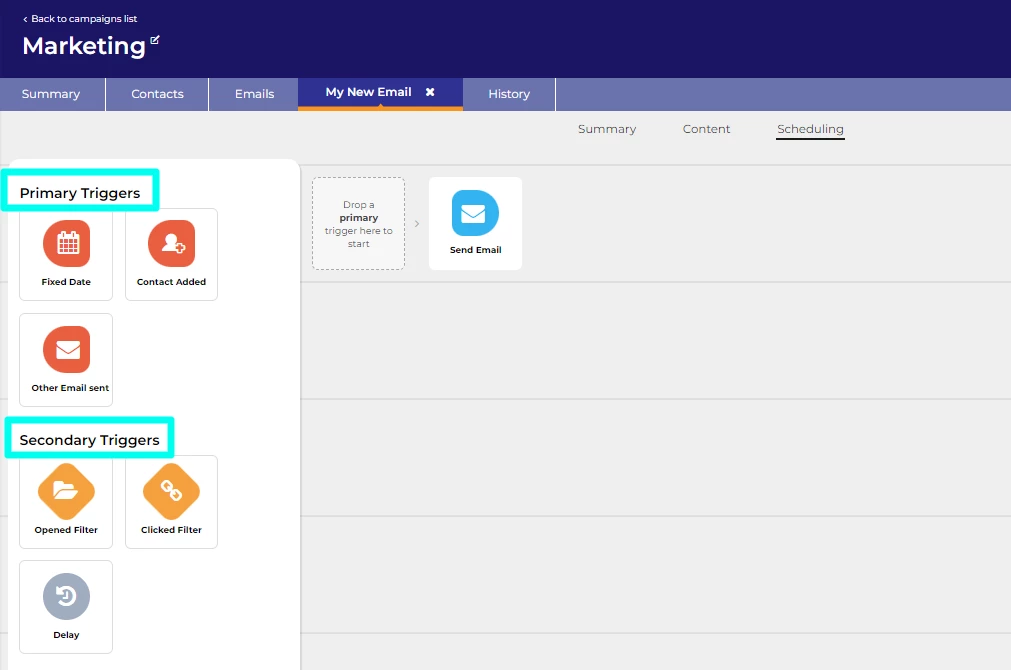Open the Emails tab
The width and height of the screenshot is (1011, 670).
click(254, 94)
